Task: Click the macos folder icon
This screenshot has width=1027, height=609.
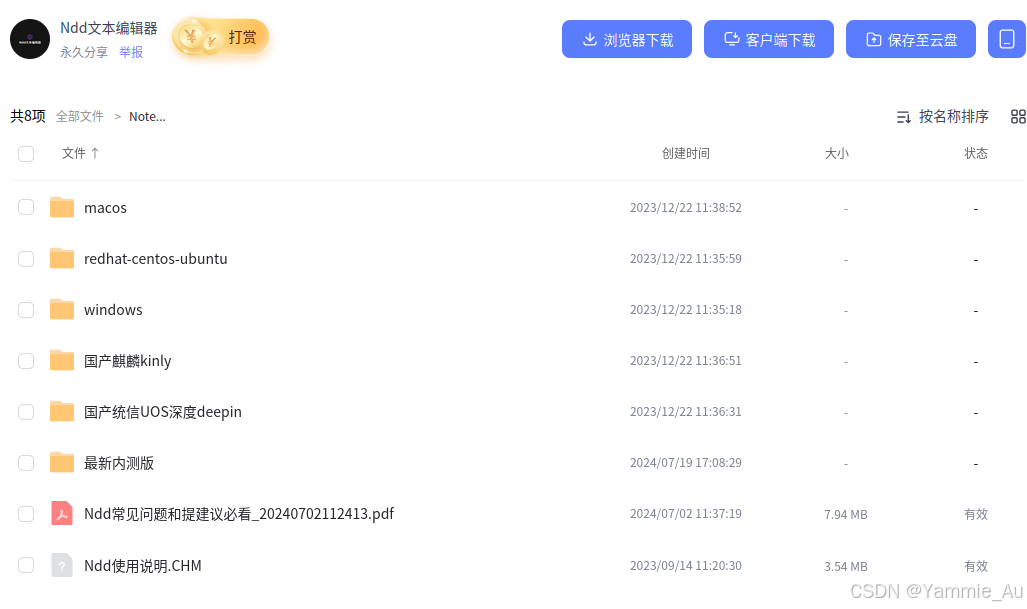Action: (x=61, y=207)
